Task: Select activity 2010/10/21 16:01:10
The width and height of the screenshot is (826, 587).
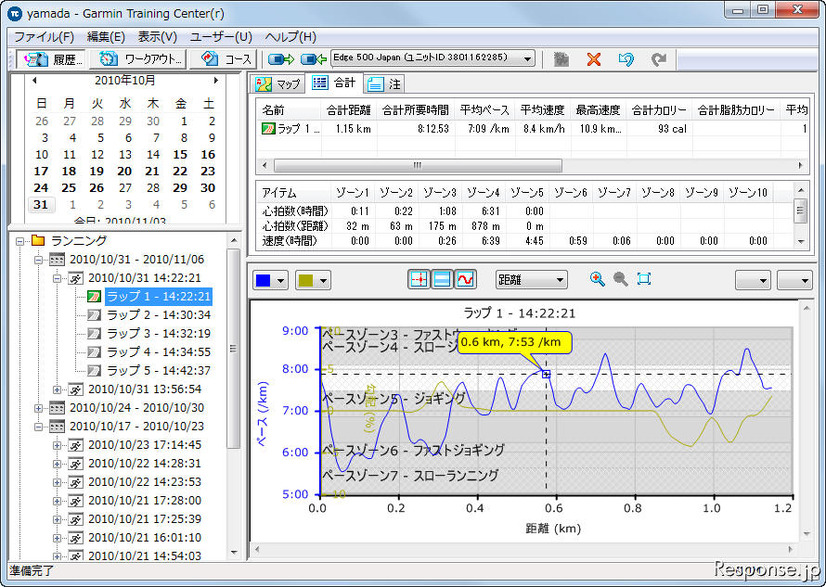Action: pyautogui.click(x=144, y=537)
